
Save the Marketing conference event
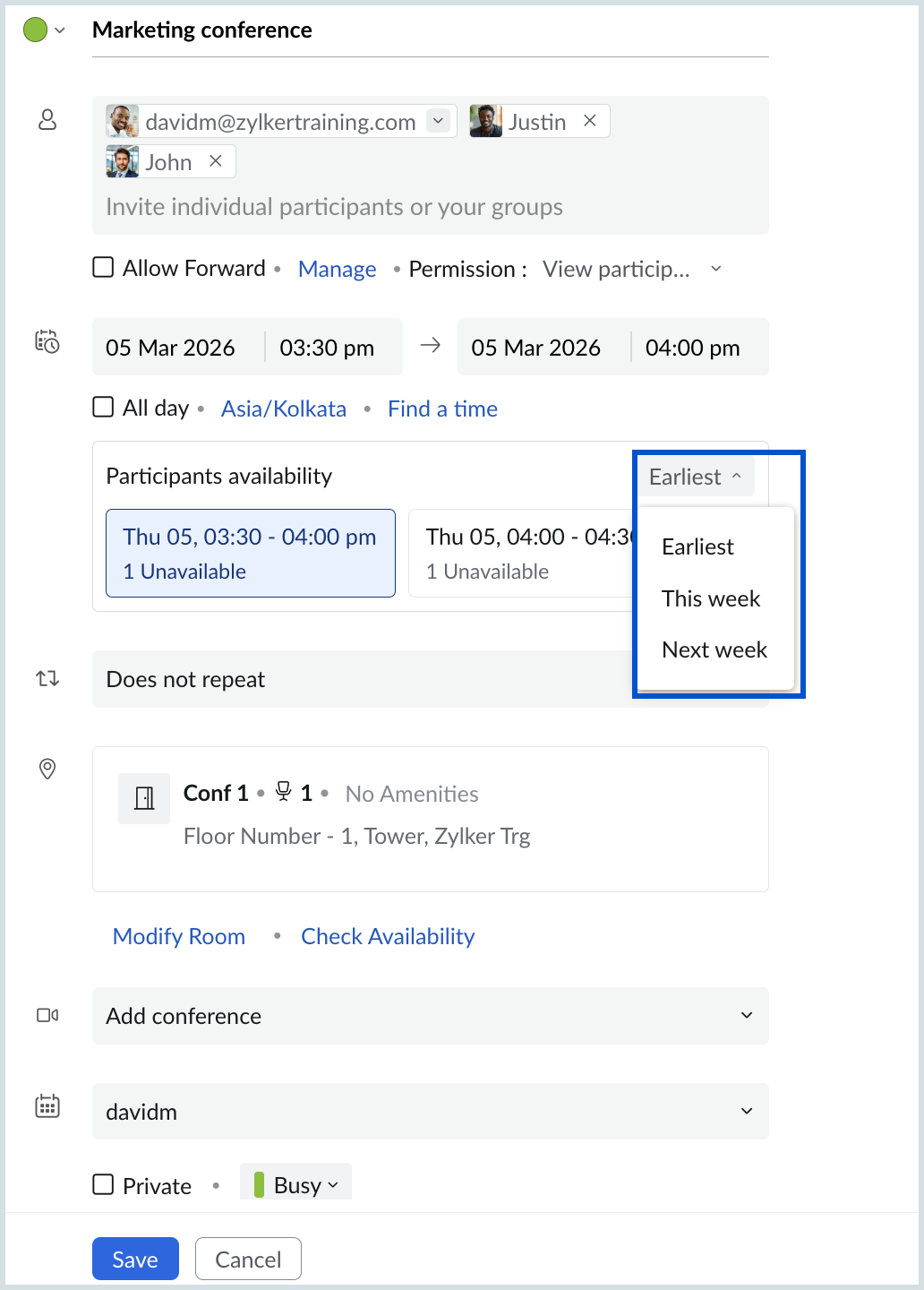(134, 1259)
